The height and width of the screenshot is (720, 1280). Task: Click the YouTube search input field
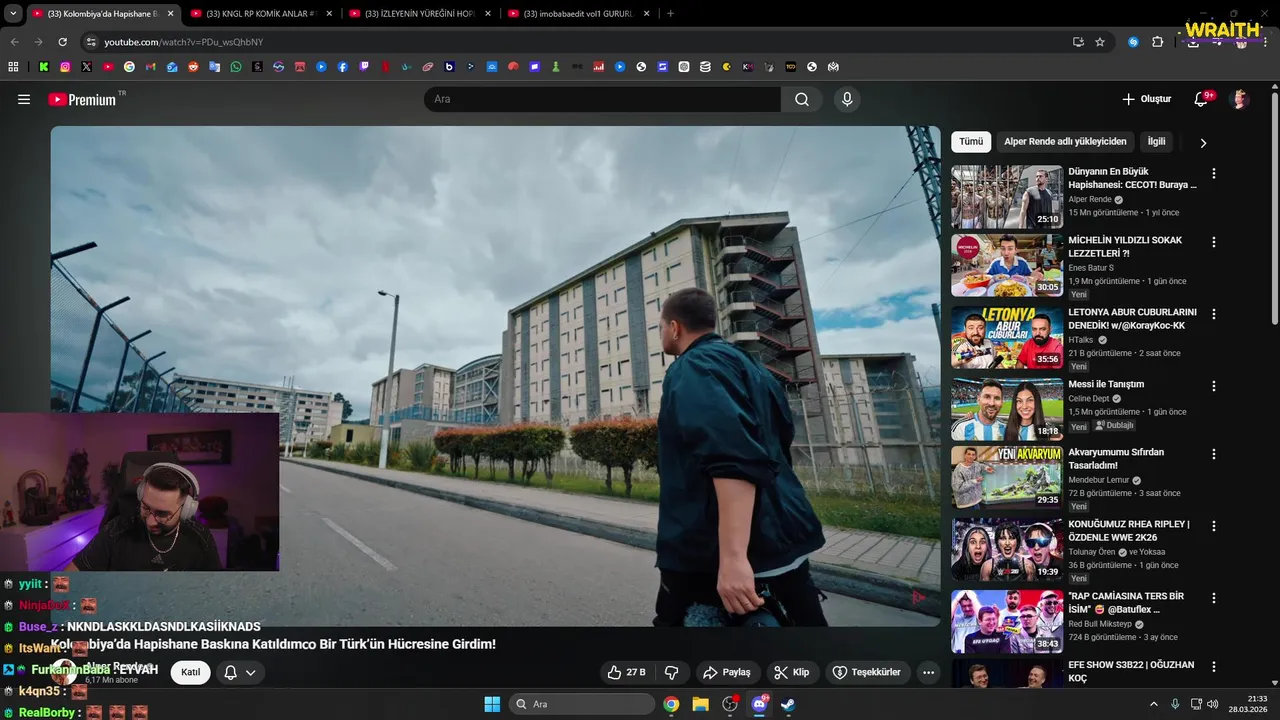coord(602,99)
